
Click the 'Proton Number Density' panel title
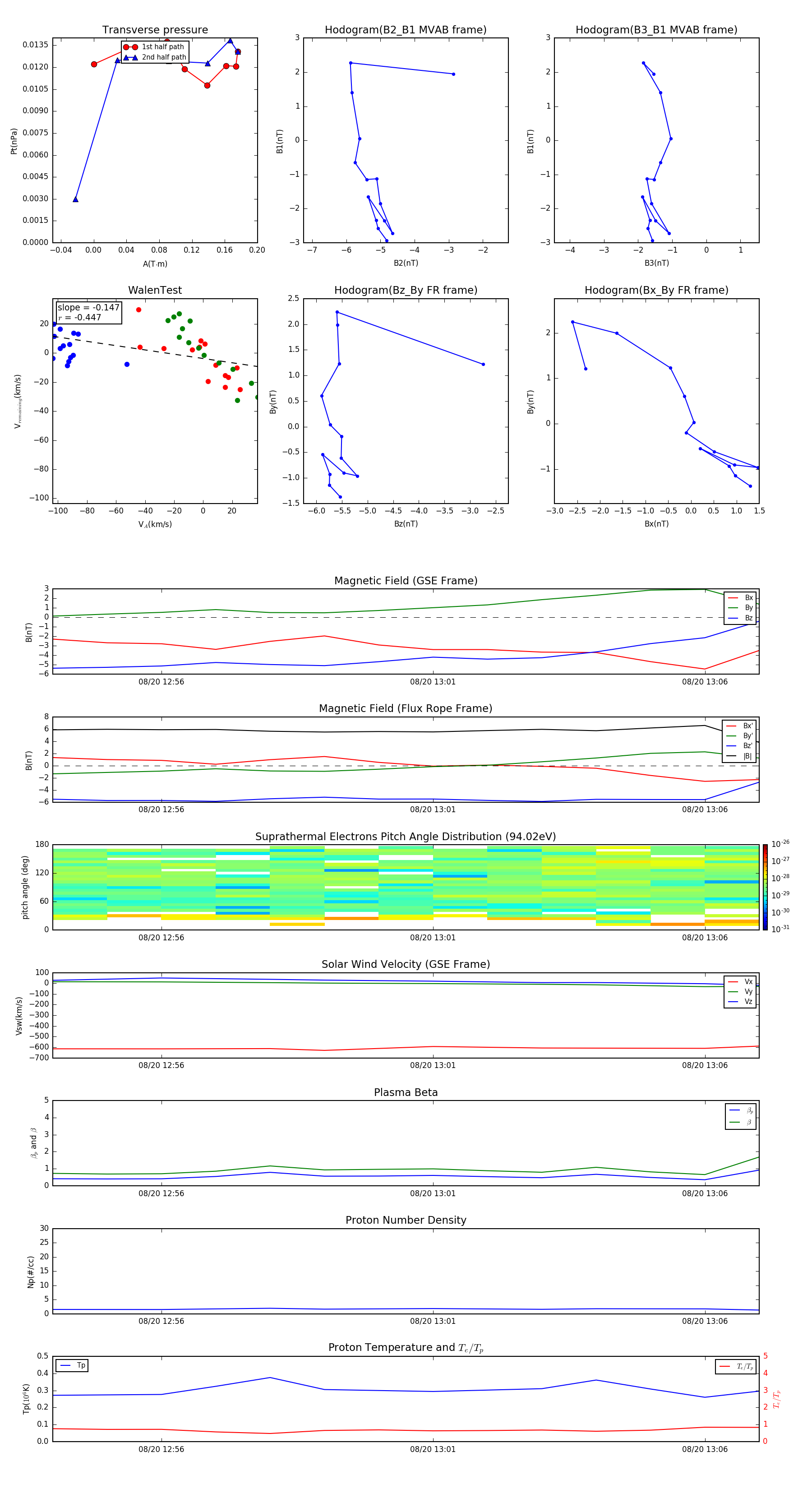pyautogui.click(x=406, y=1220)
